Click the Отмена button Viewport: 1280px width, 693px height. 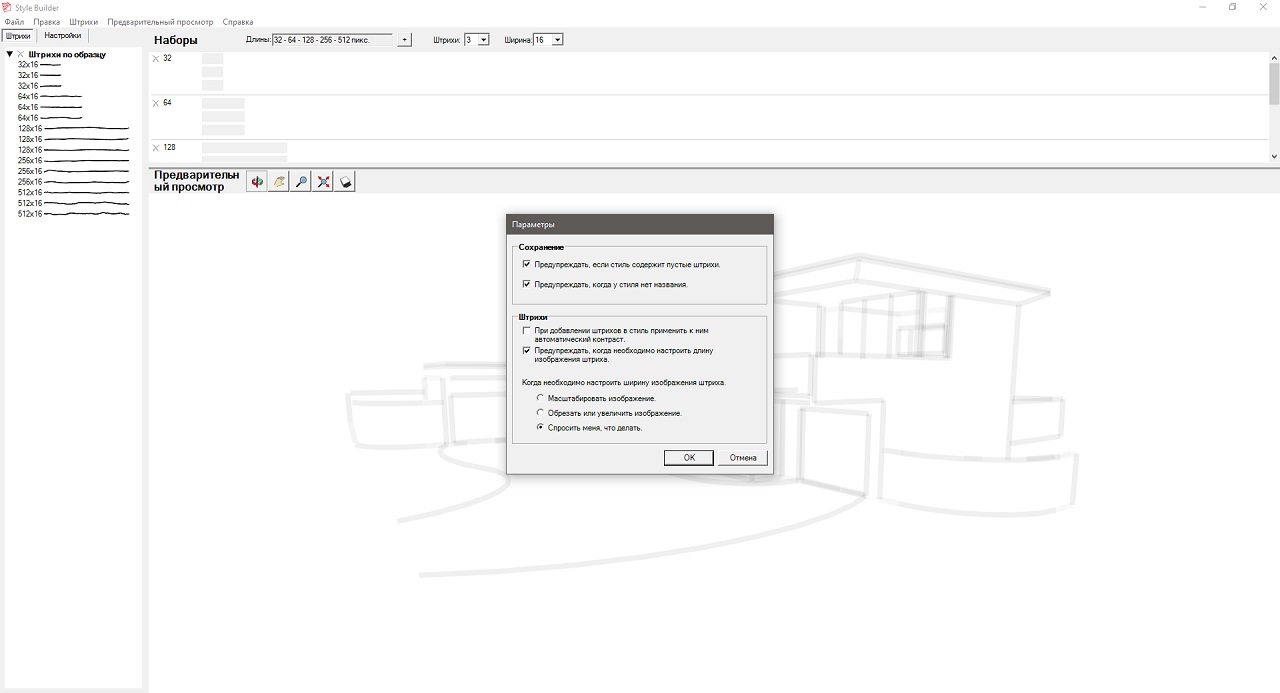[x=743, y=458]
